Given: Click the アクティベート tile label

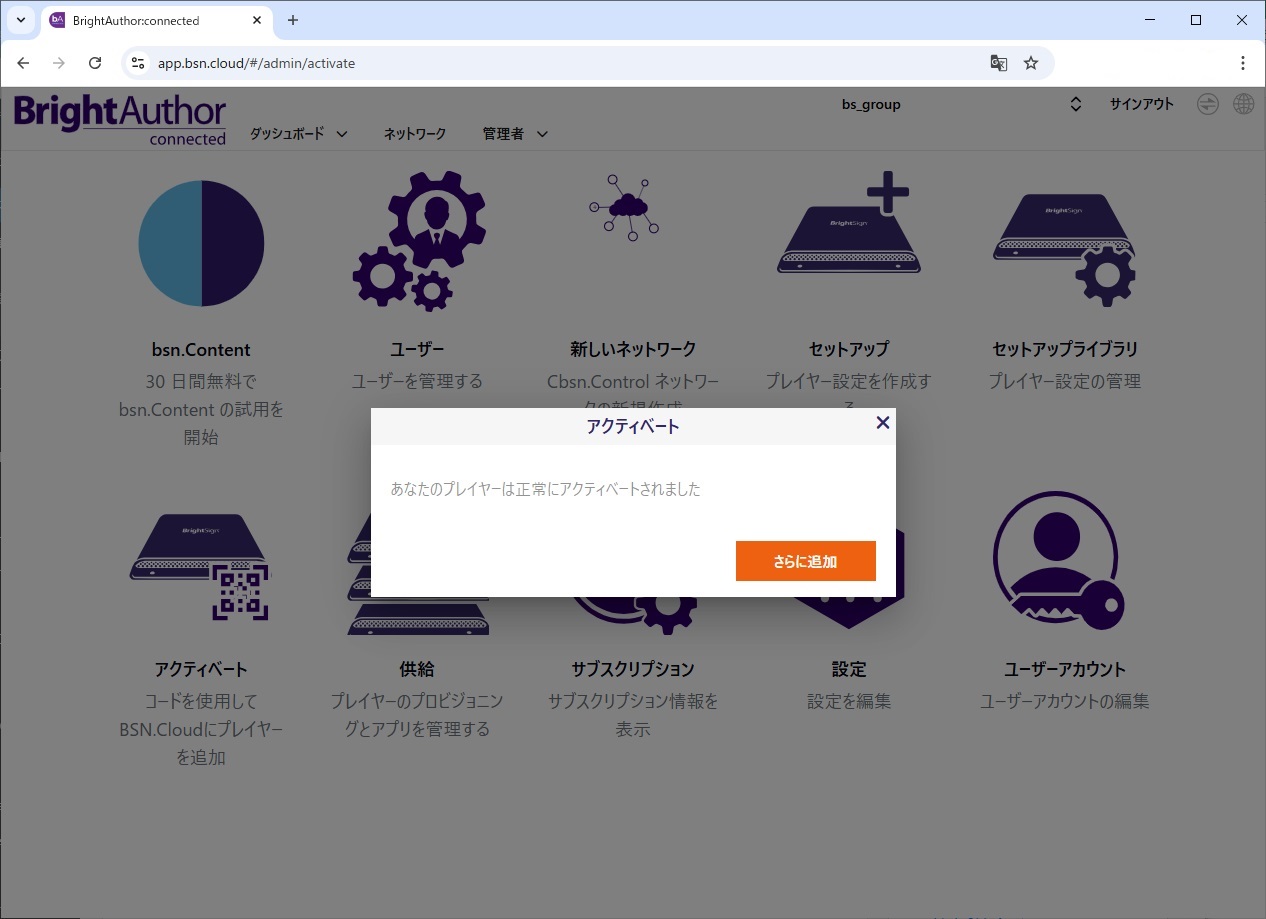Looking at the screenshot, I should point(201,669).
